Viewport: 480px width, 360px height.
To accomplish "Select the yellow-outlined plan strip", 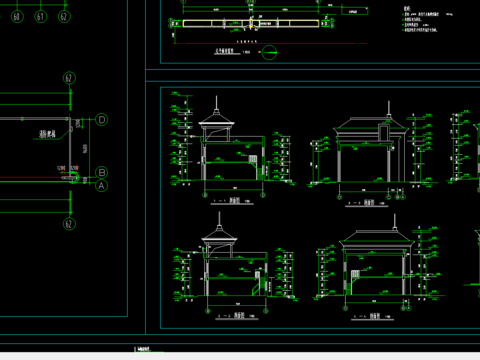I will click(251, 23).
